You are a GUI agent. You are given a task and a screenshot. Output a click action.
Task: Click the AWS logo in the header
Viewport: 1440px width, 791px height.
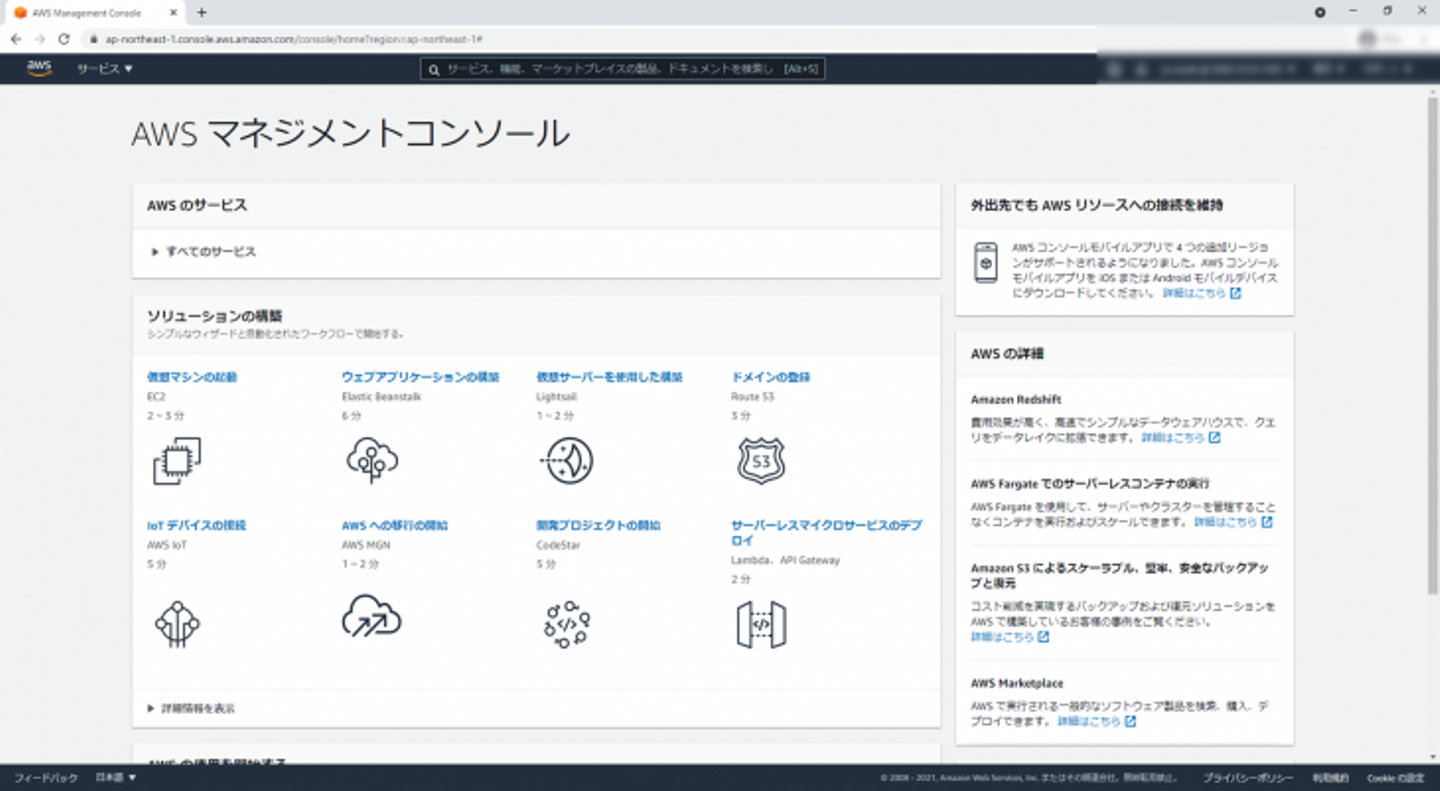[x=39, y=68]
